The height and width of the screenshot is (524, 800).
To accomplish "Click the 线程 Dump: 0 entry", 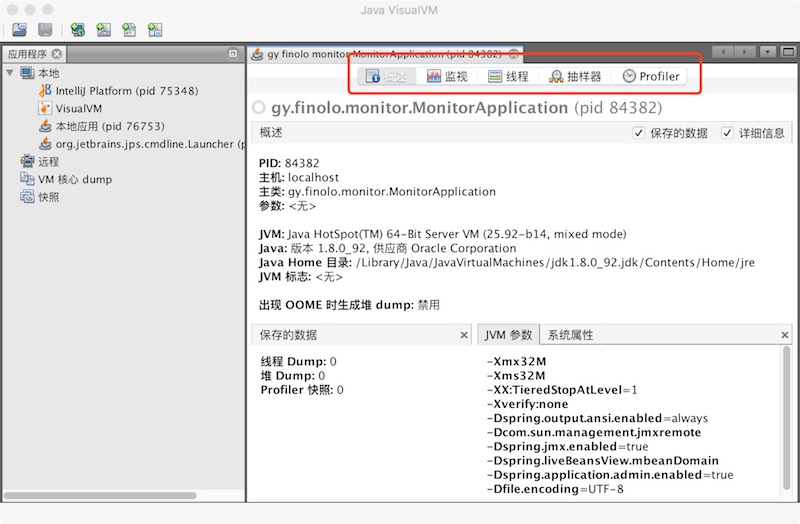I will coord(298,361).
